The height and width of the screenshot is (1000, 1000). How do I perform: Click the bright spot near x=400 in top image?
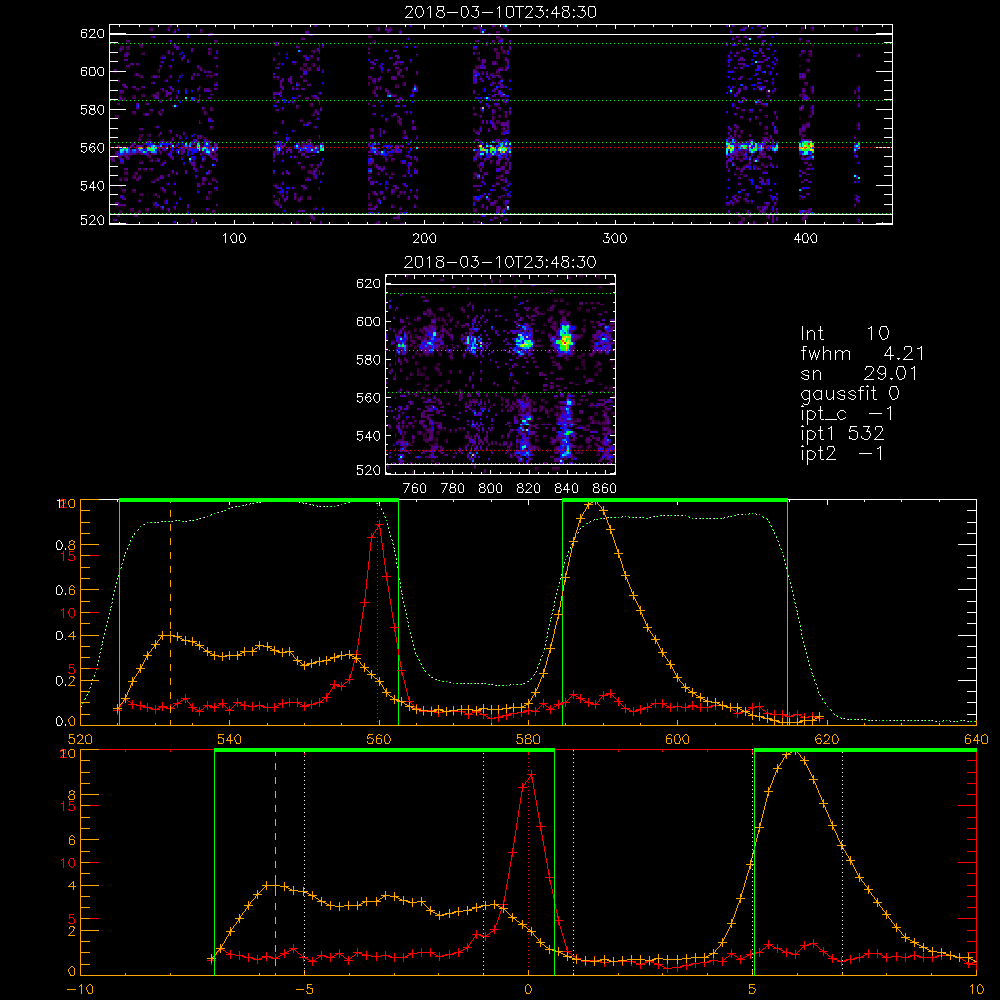(x=806, y=148)
